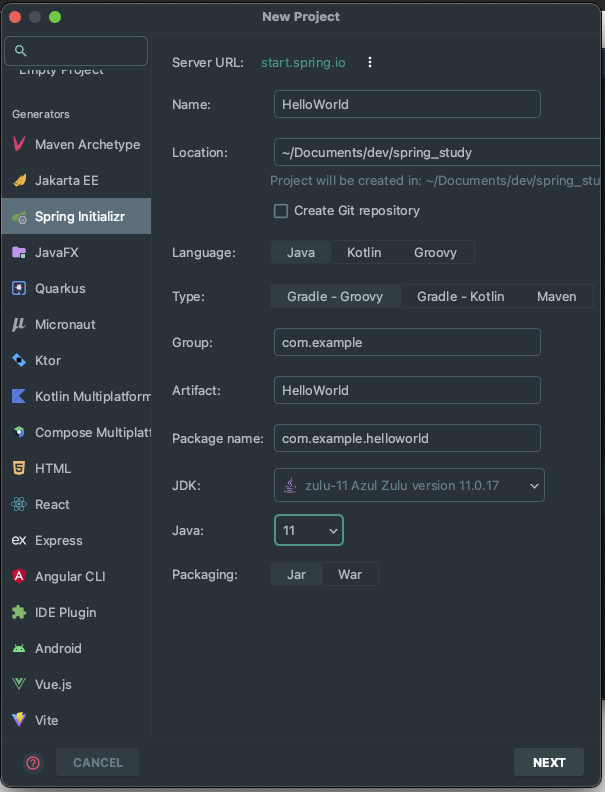
Task: Click the Artifact input field
Action: click(407, 390)
